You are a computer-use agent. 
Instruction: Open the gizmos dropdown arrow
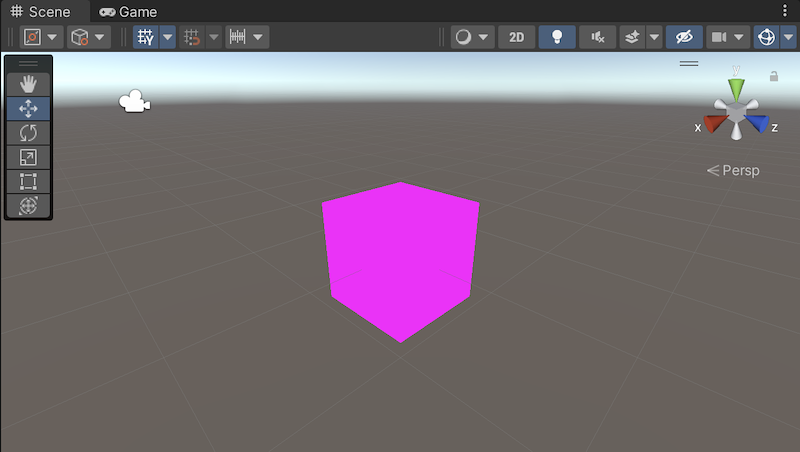[x=789, y=37]
